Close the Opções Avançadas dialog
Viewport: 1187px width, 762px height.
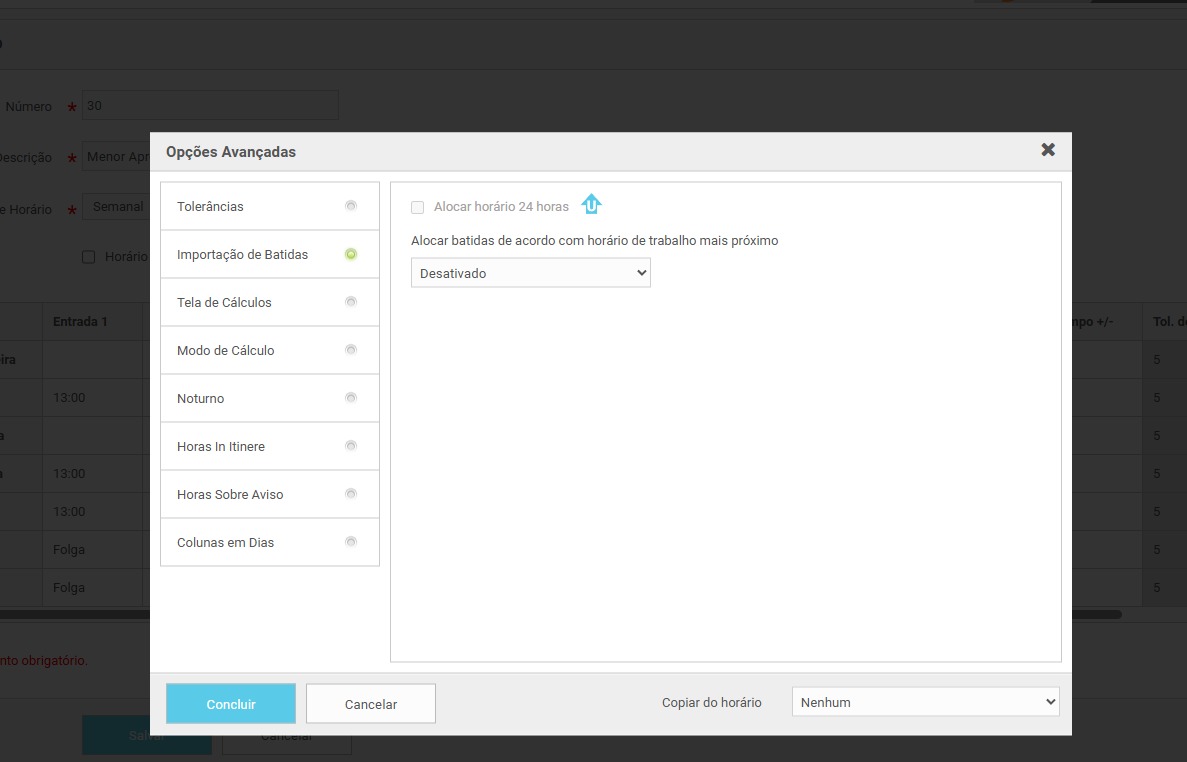coord(1047,150)
